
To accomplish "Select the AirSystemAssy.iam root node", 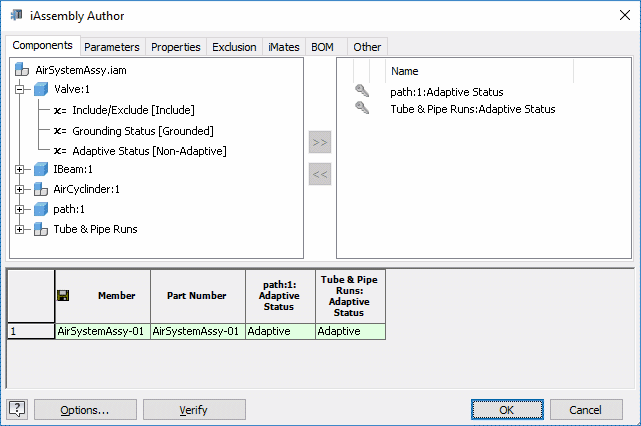I will pos(81,70).
